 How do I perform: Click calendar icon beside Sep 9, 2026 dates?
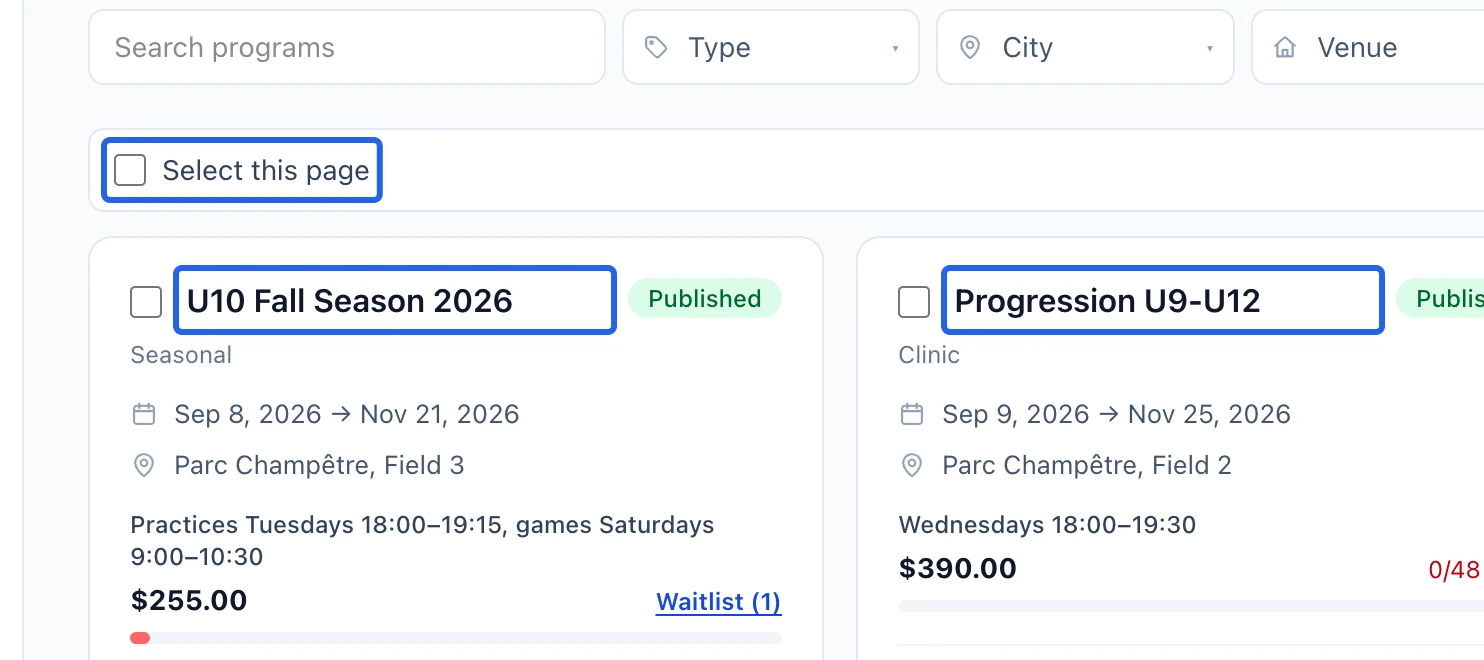[x=912, y=414]
